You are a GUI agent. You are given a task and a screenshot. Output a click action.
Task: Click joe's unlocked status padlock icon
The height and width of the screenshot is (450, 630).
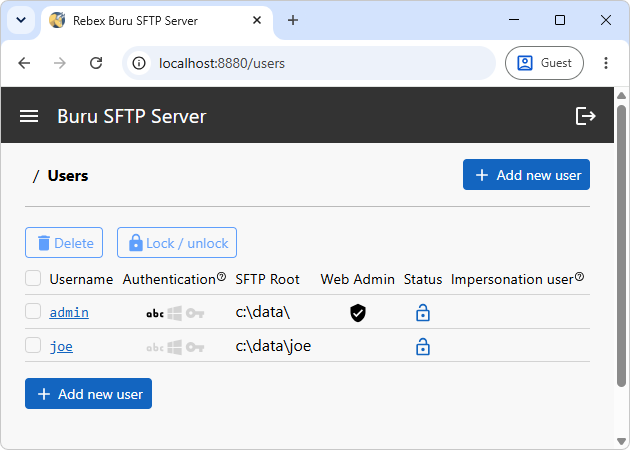[423, 347]
